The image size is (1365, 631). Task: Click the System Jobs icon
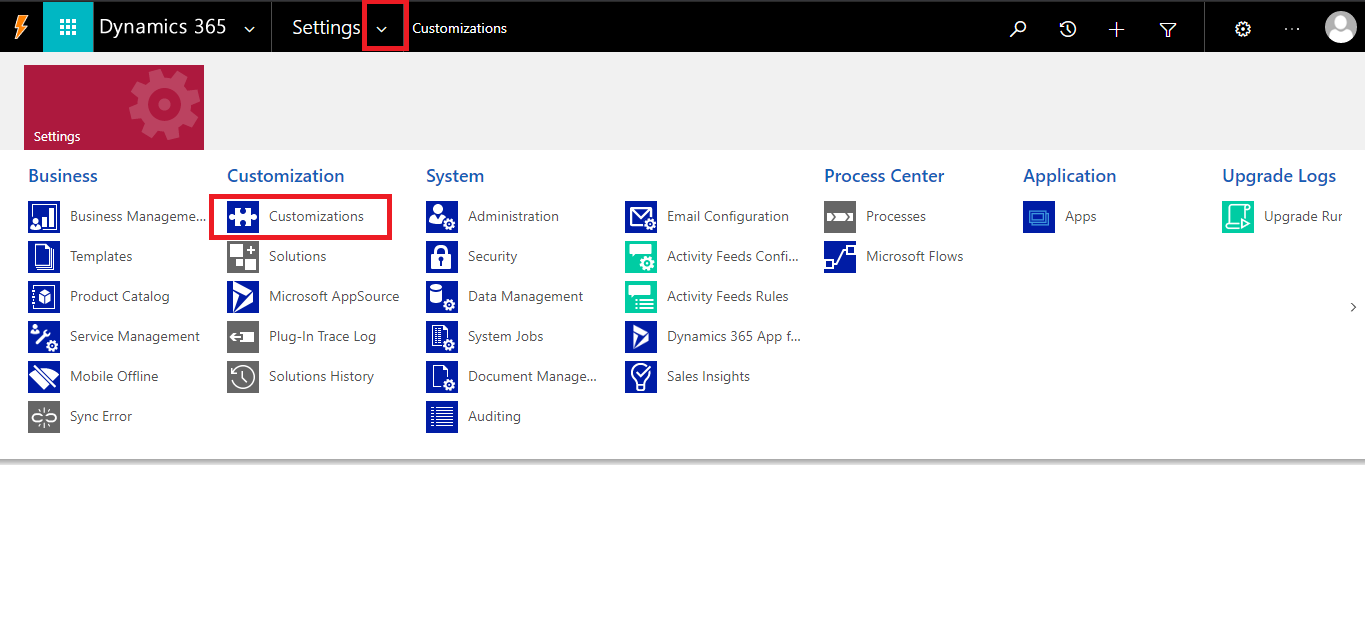coord(442,336)
